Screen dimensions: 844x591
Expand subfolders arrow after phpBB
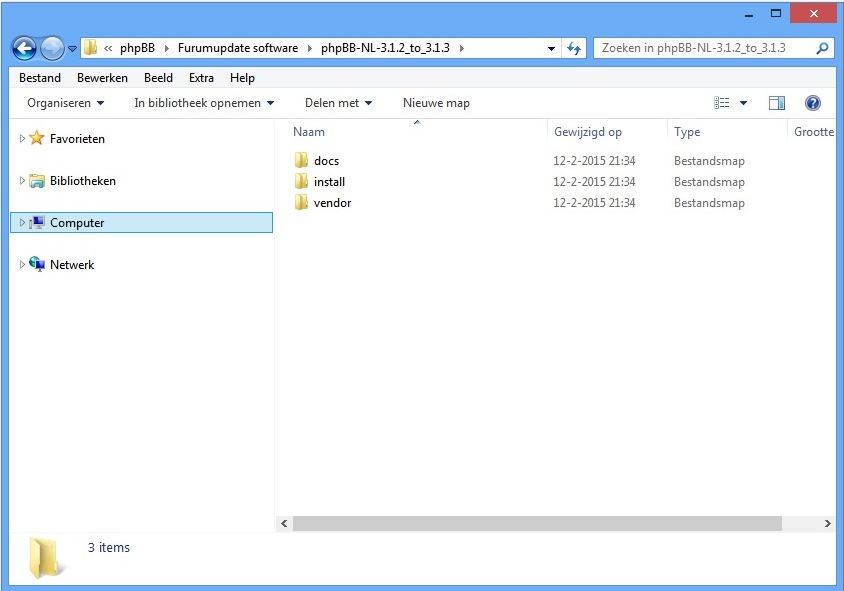pyautogui.click(x=166, y=48)
